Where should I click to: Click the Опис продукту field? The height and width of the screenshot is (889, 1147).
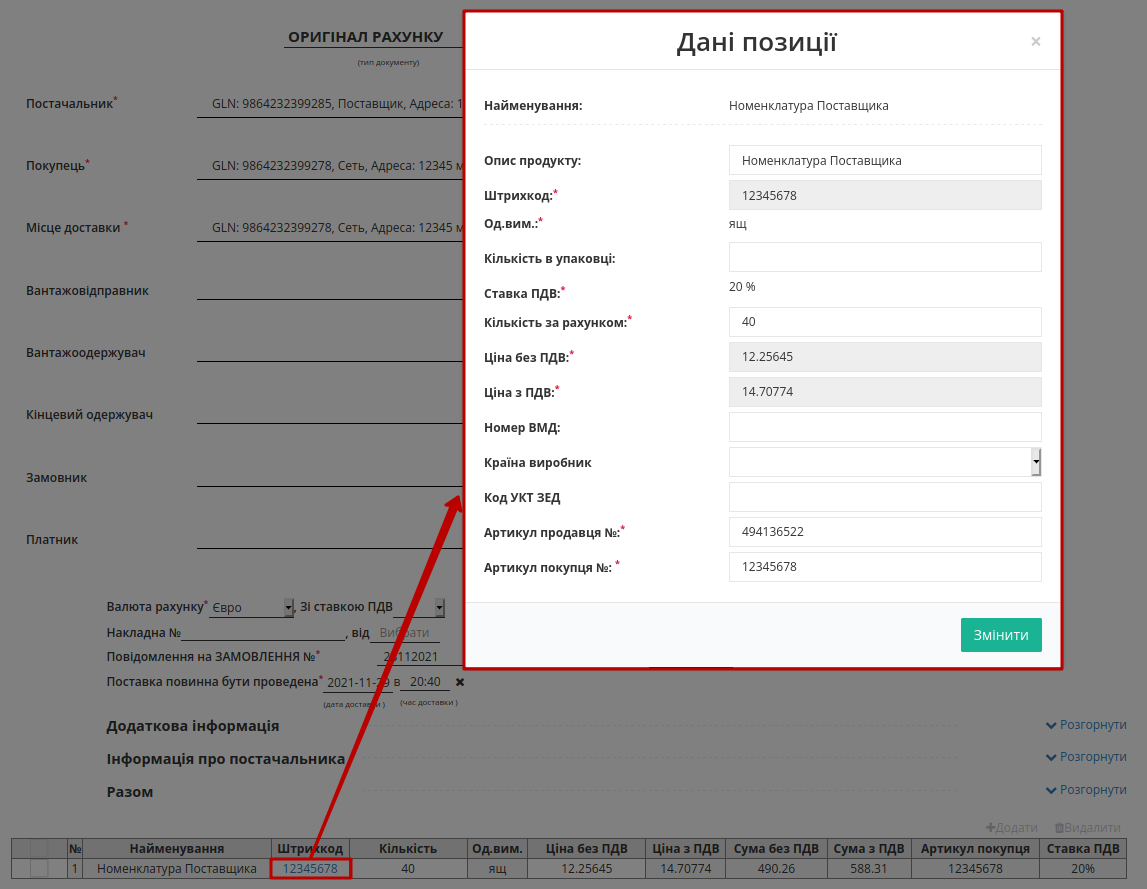pyautogui.click(x=885, y=160)
